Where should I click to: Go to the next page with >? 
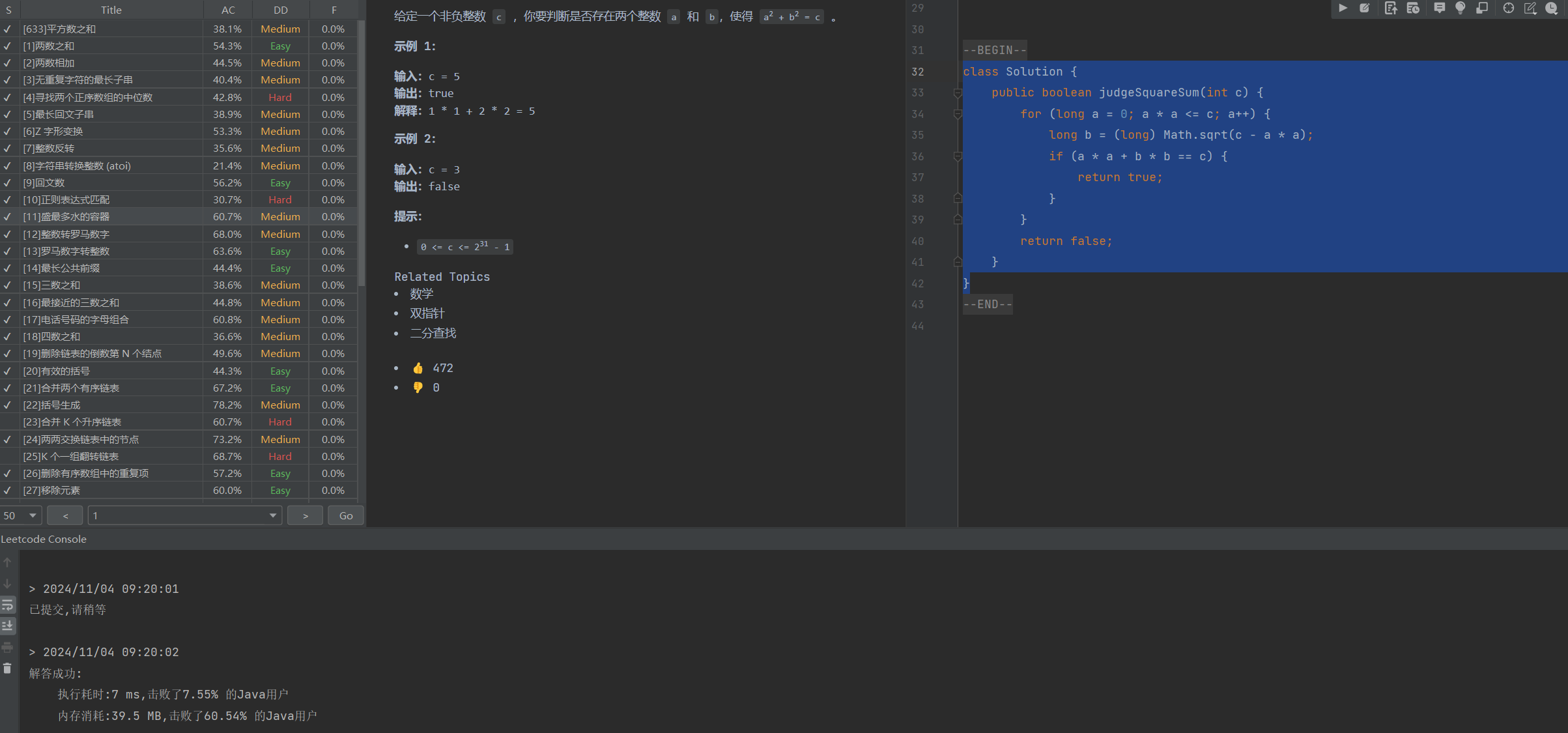coord(305,515)
